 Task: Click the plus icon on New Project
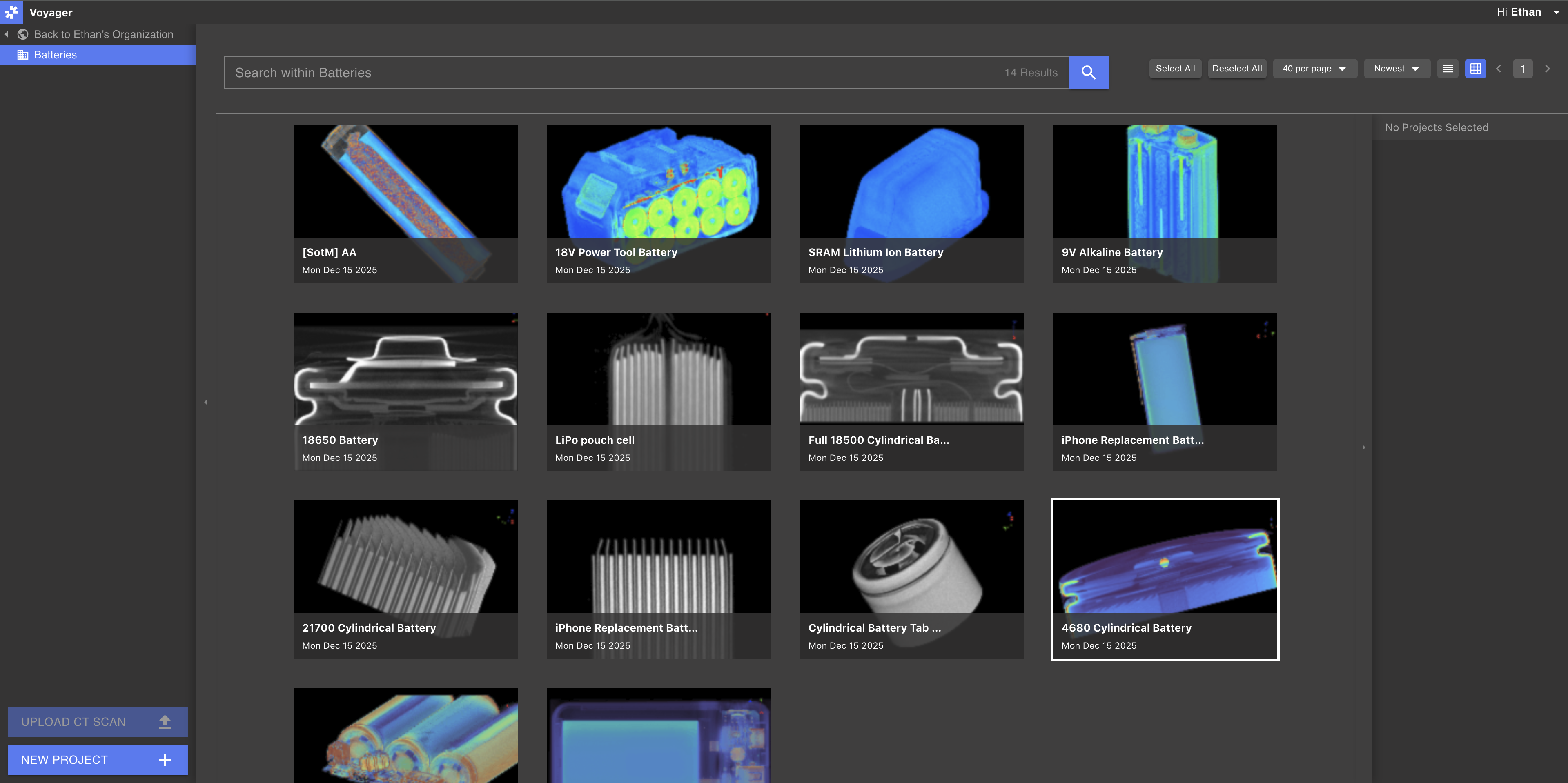coord(164,759)
